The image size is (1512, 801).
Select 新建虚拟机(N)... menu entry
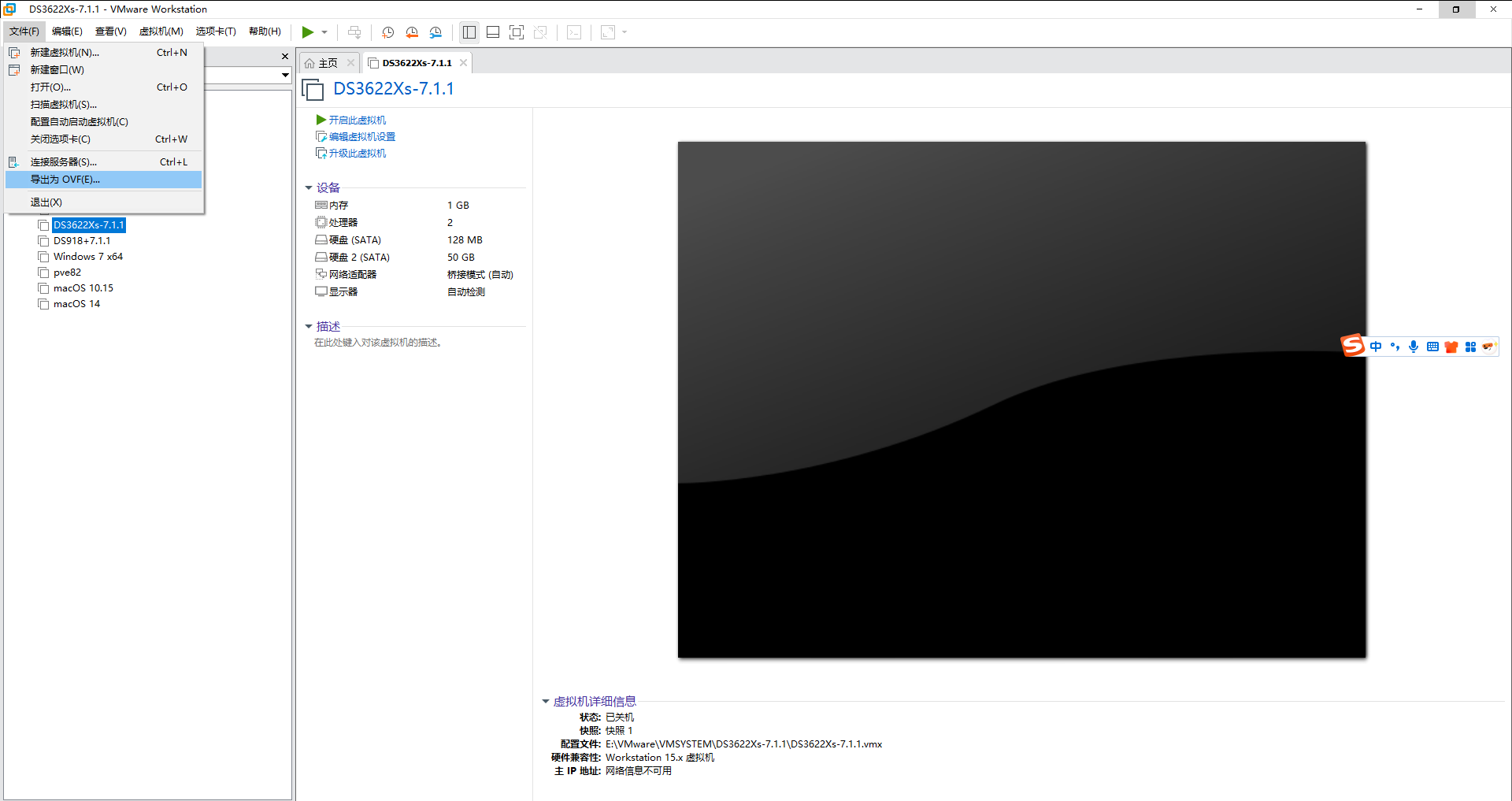[x=104, y=53]
